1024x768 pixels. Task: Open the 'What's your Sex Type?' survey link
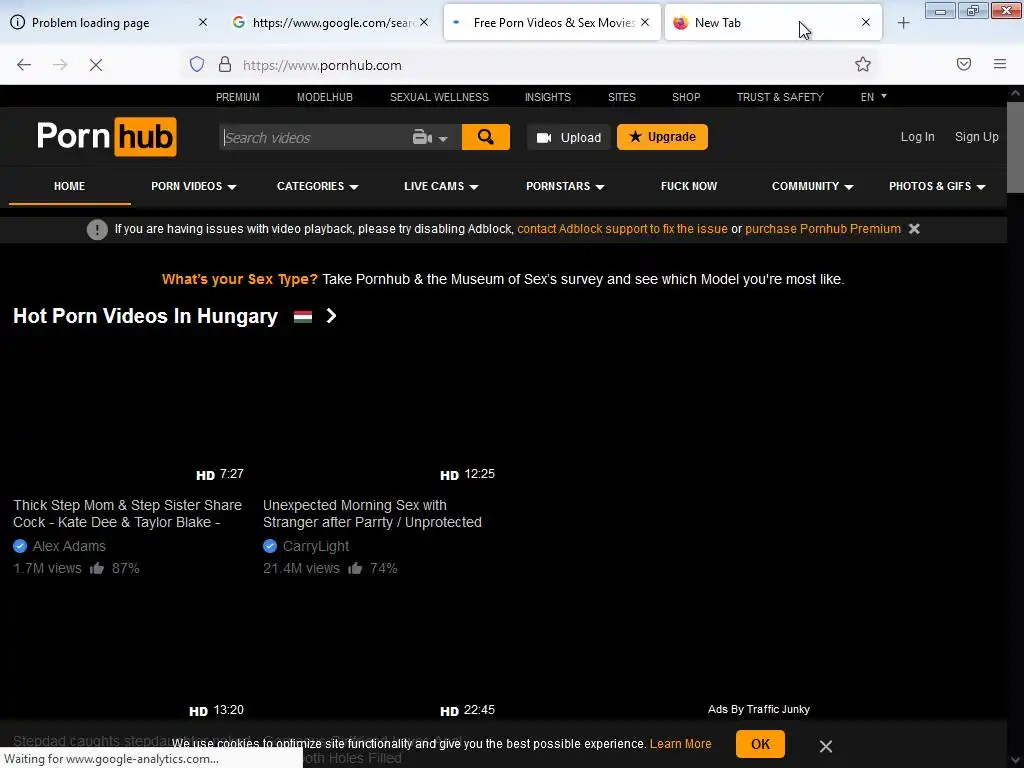[239, 279]
